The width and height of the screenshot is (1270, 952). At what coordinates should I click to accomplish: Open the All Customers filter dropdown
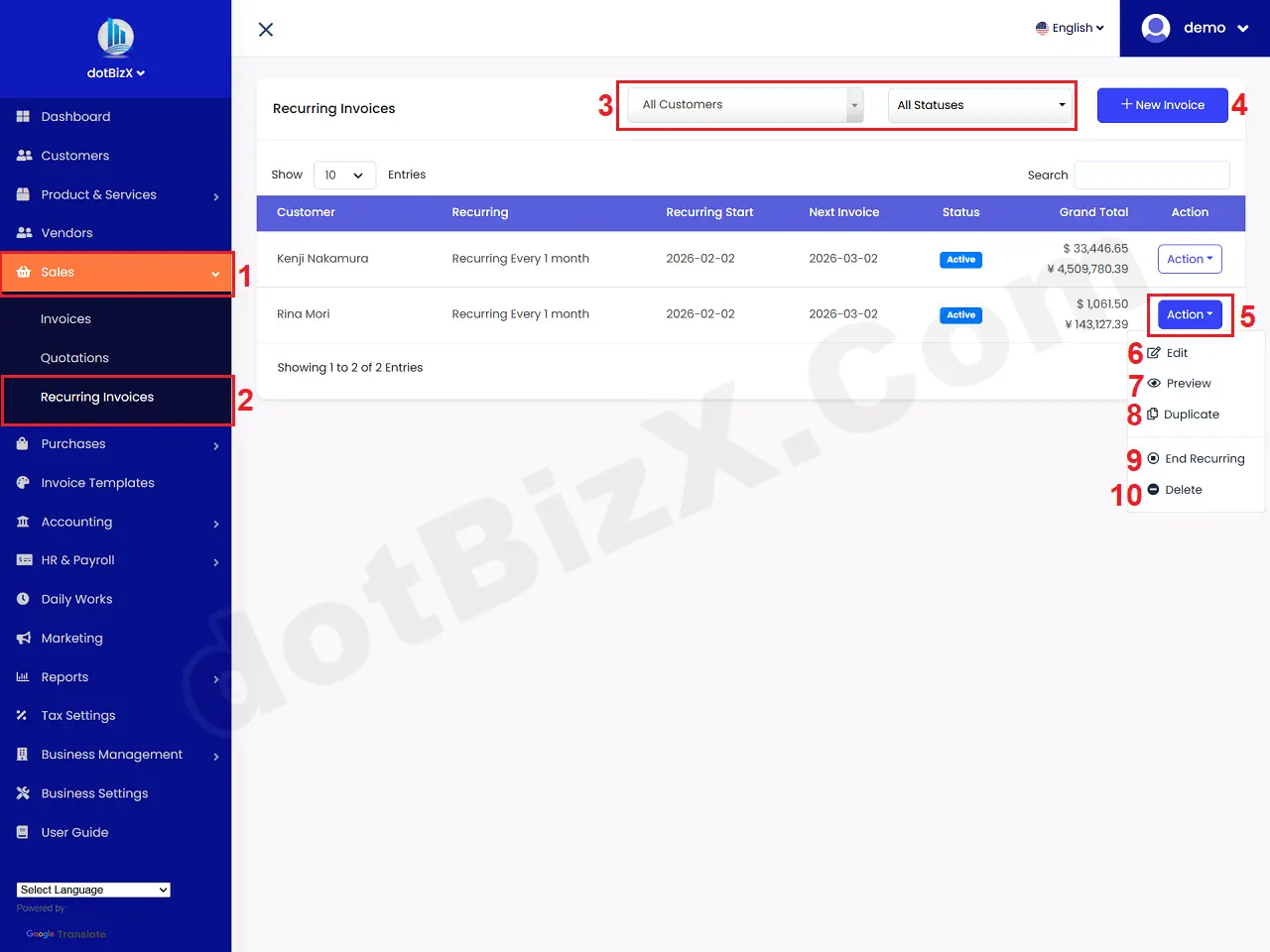742,104
